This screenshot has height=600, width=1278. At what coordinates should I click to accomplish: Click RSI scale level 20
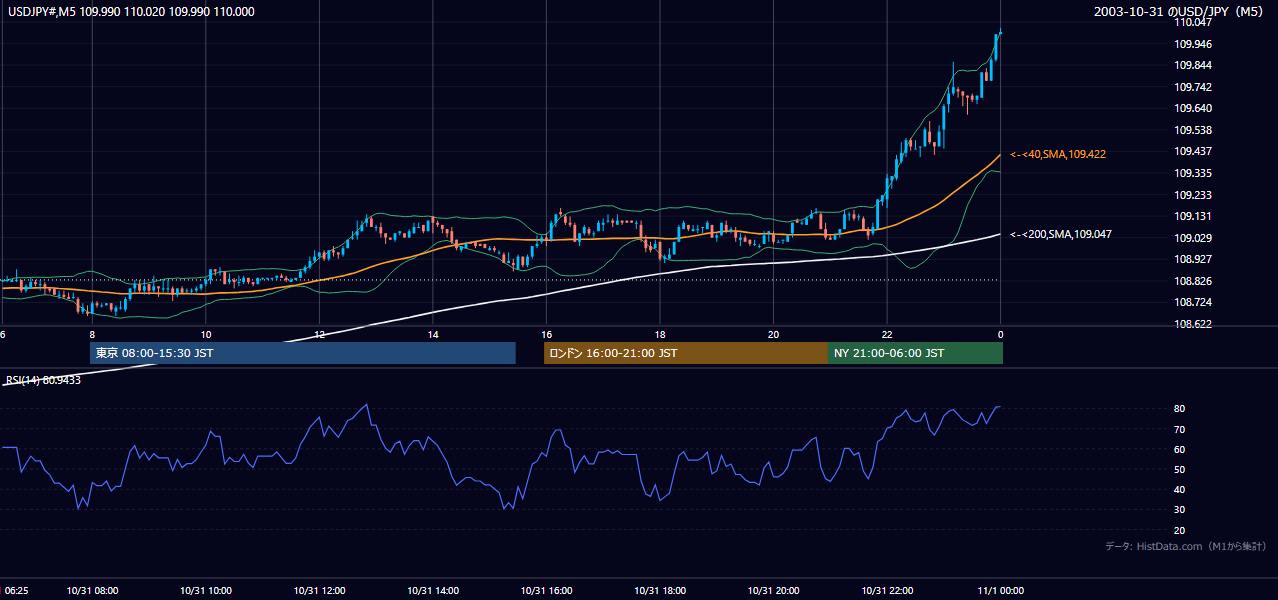point(1180,530)
